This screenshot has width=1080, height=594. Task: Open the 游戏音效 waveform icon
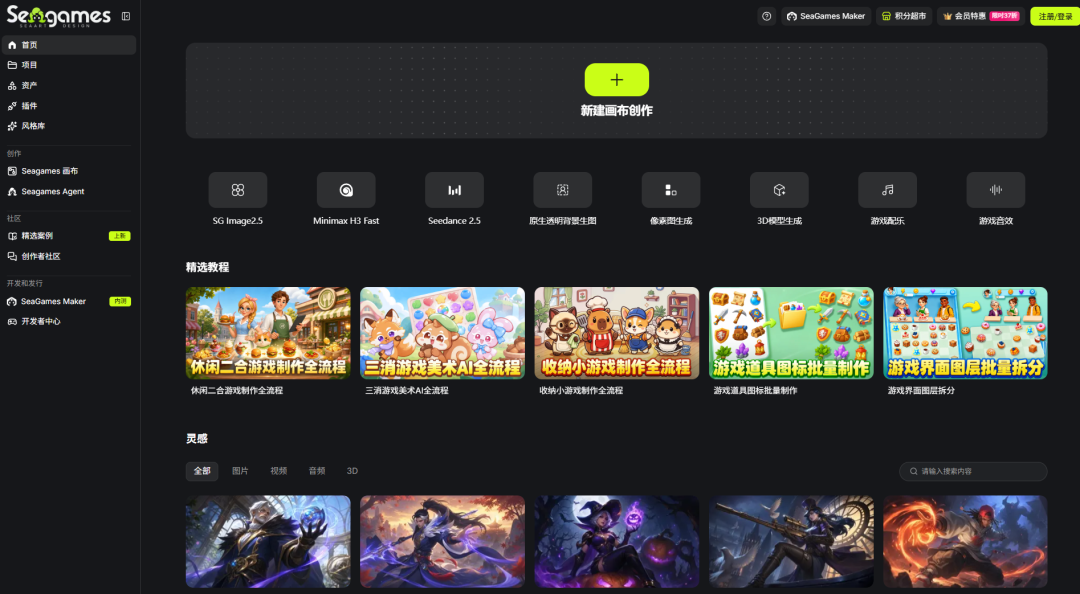click(x=996, y=190)
